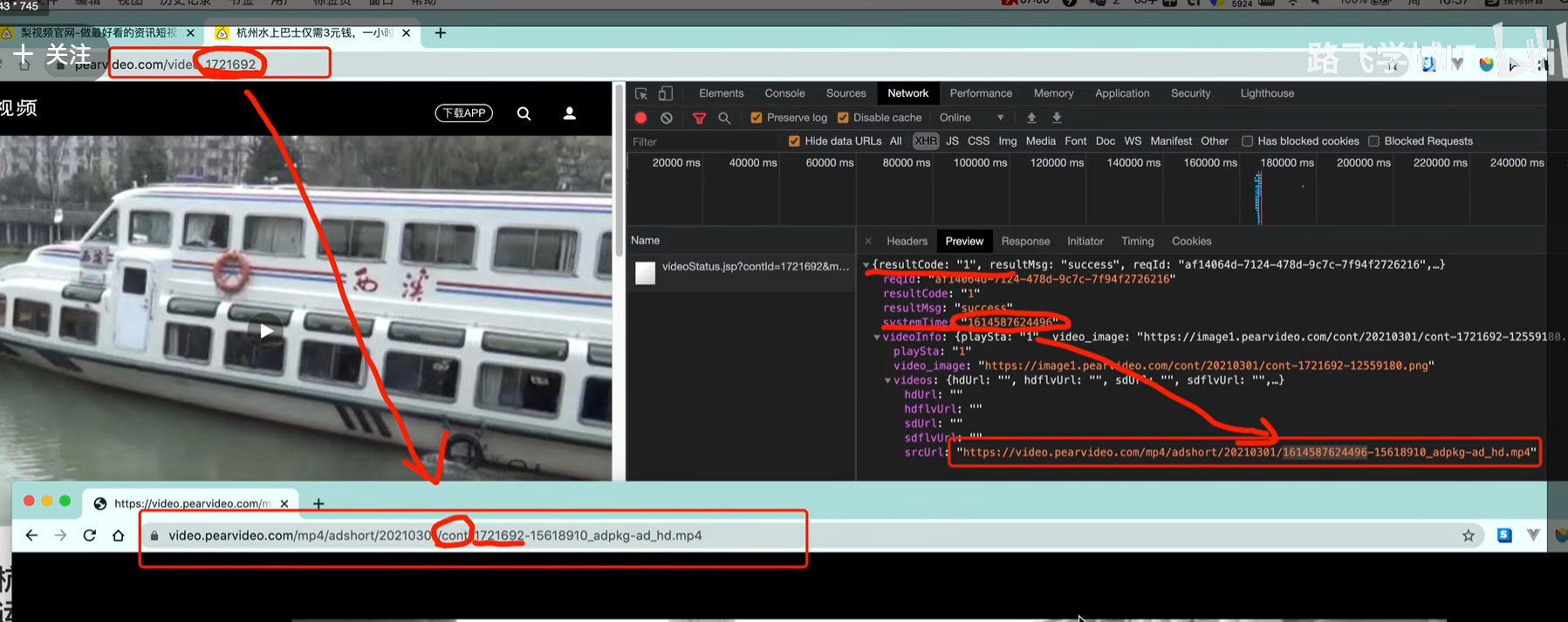Viewport: 1568px width, 622px height.
Task: Open the Cookies tab
Action: (x=1191, y=242)
